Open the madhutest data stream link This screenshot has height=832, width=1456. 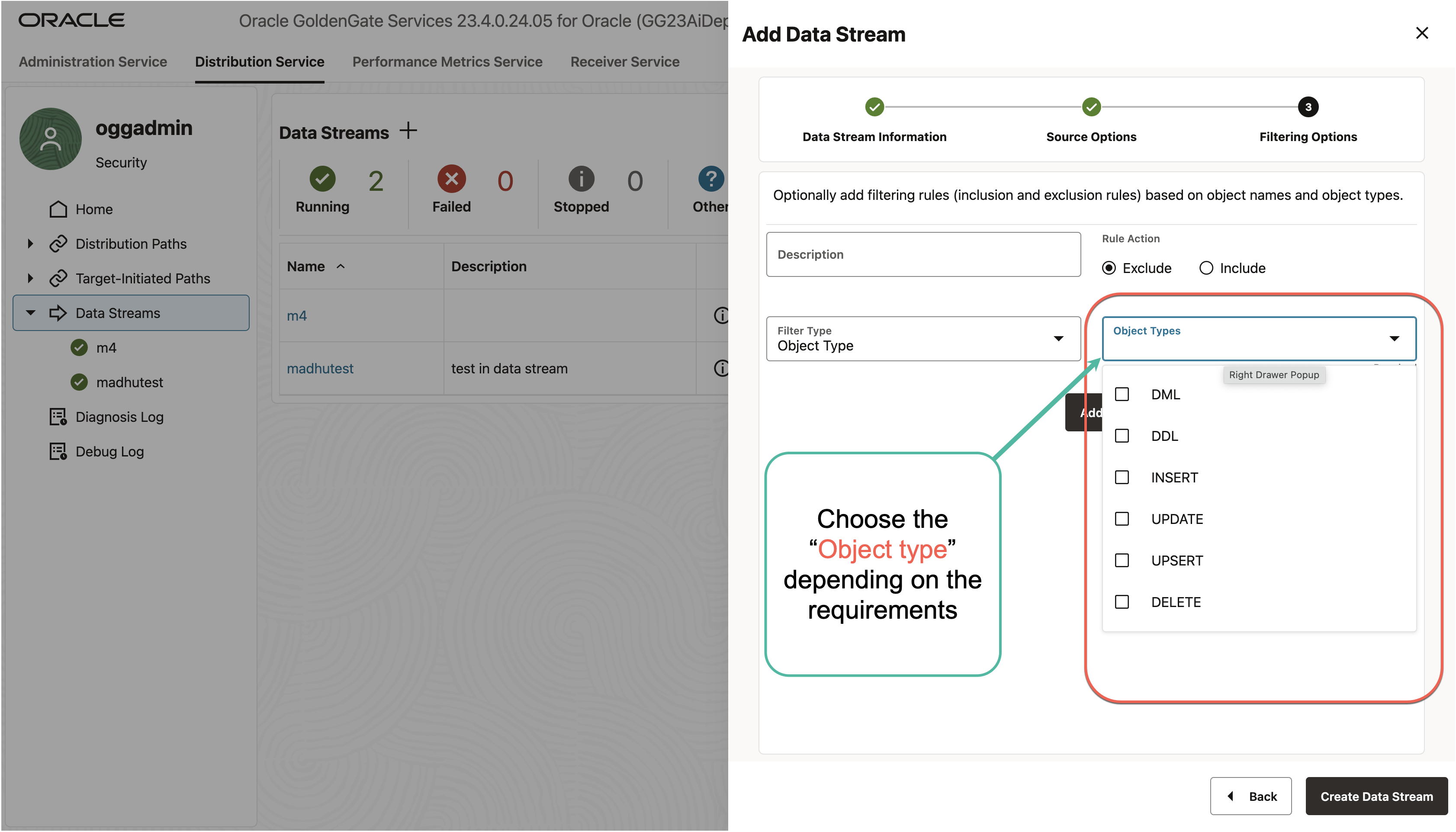click(x=320, y=368)
